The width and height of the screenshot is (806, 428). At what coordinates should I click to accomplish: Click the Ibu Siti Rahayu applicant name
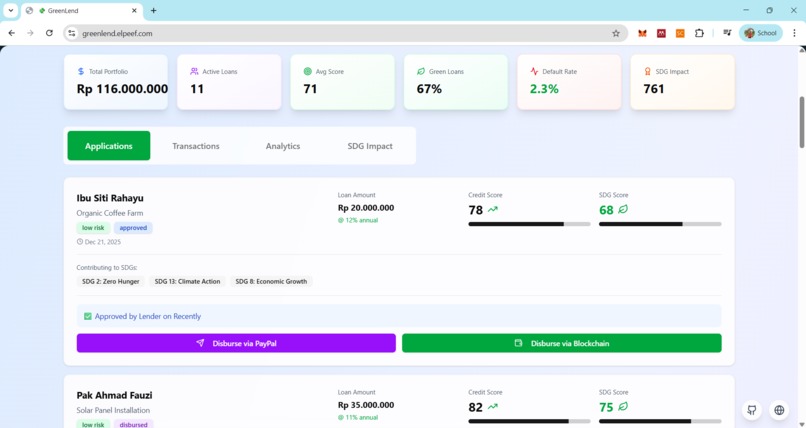(110, 198)
